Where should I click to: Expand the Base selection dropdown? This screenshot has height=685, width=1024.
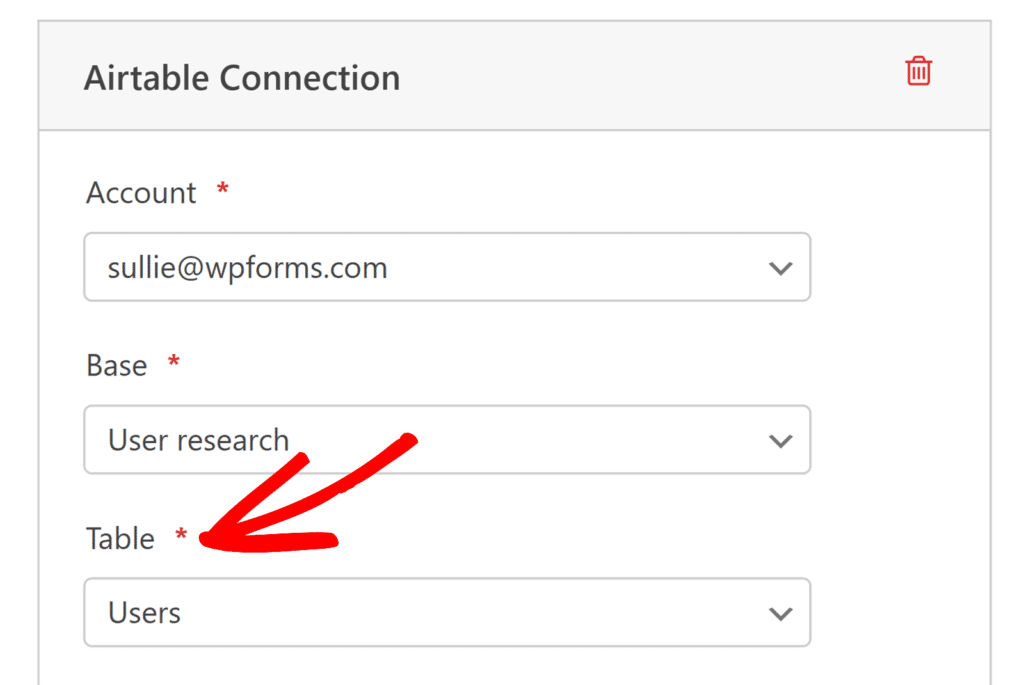point(447,440)
